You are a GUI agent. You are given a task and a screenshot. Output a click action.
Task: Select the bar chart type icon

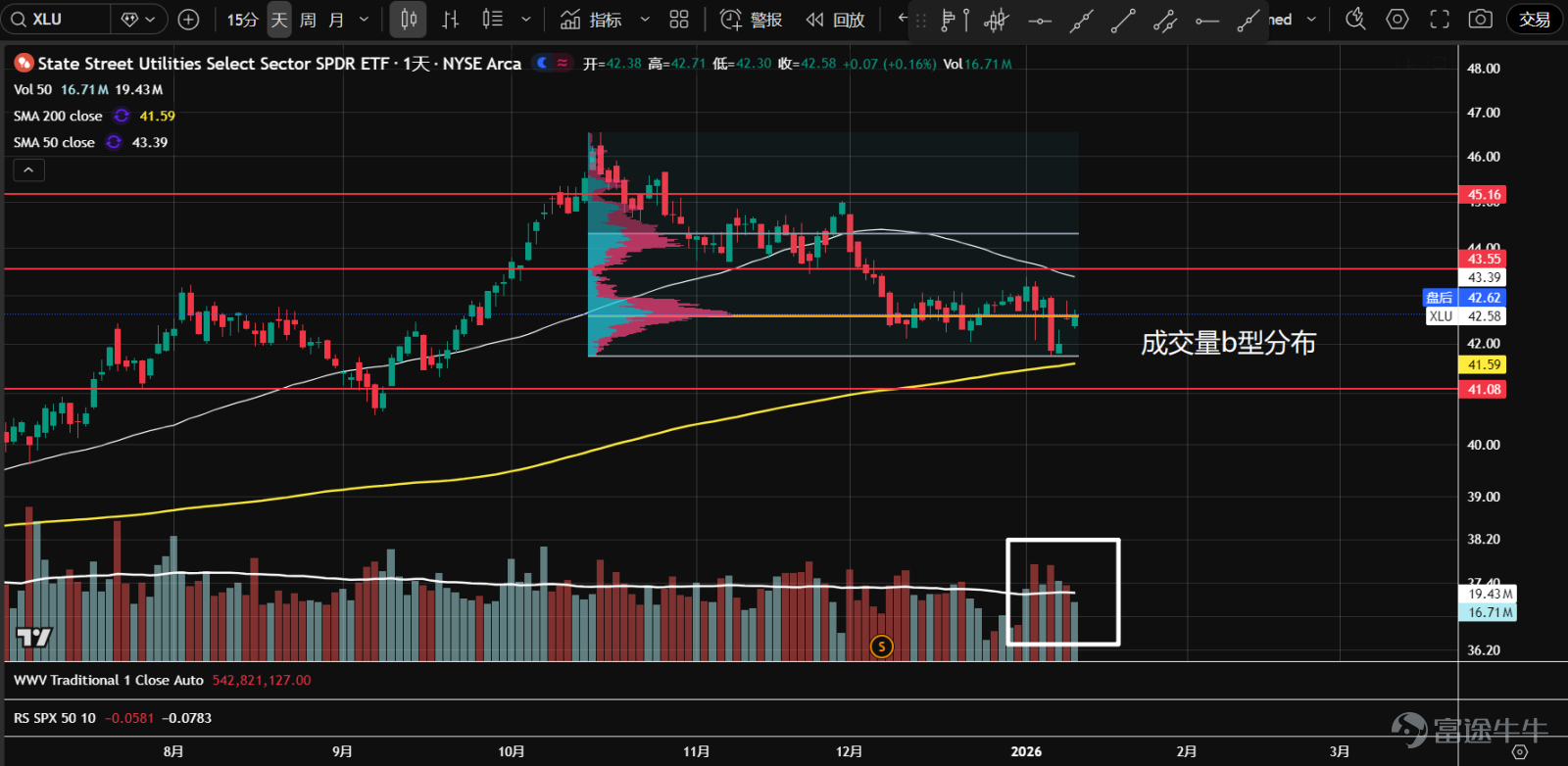click(451, 20)
